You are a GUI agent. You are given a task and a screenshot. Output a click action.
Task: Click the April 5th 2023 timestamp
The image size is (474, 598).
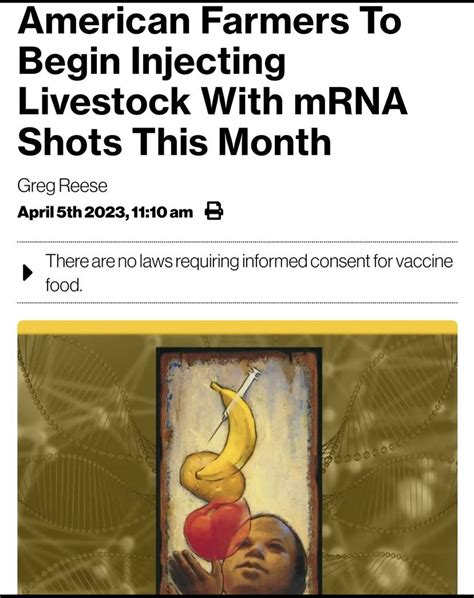tap(105, 212)
